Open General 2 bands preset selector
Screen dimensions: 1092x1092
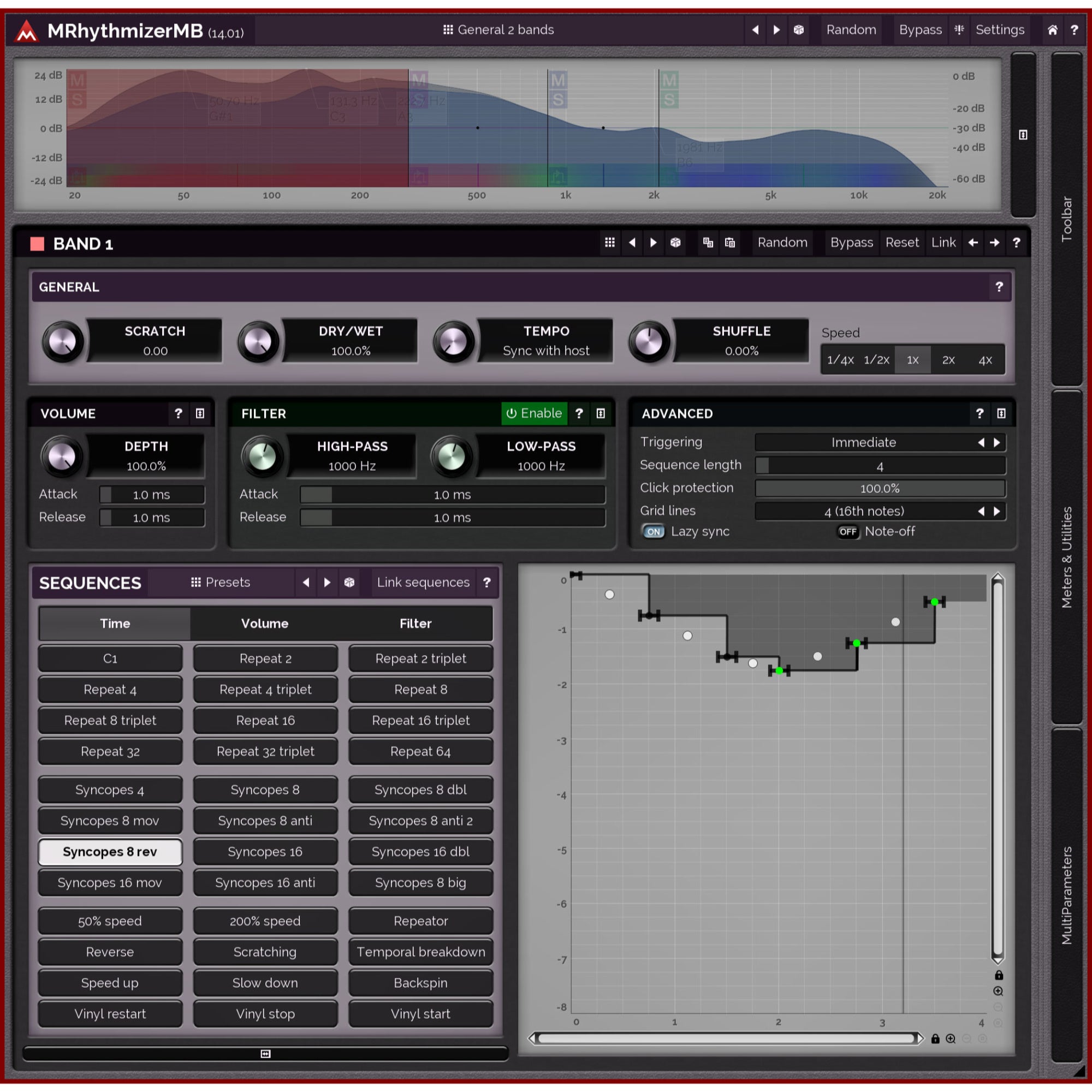pyautogui.click(x=498, y=29)
